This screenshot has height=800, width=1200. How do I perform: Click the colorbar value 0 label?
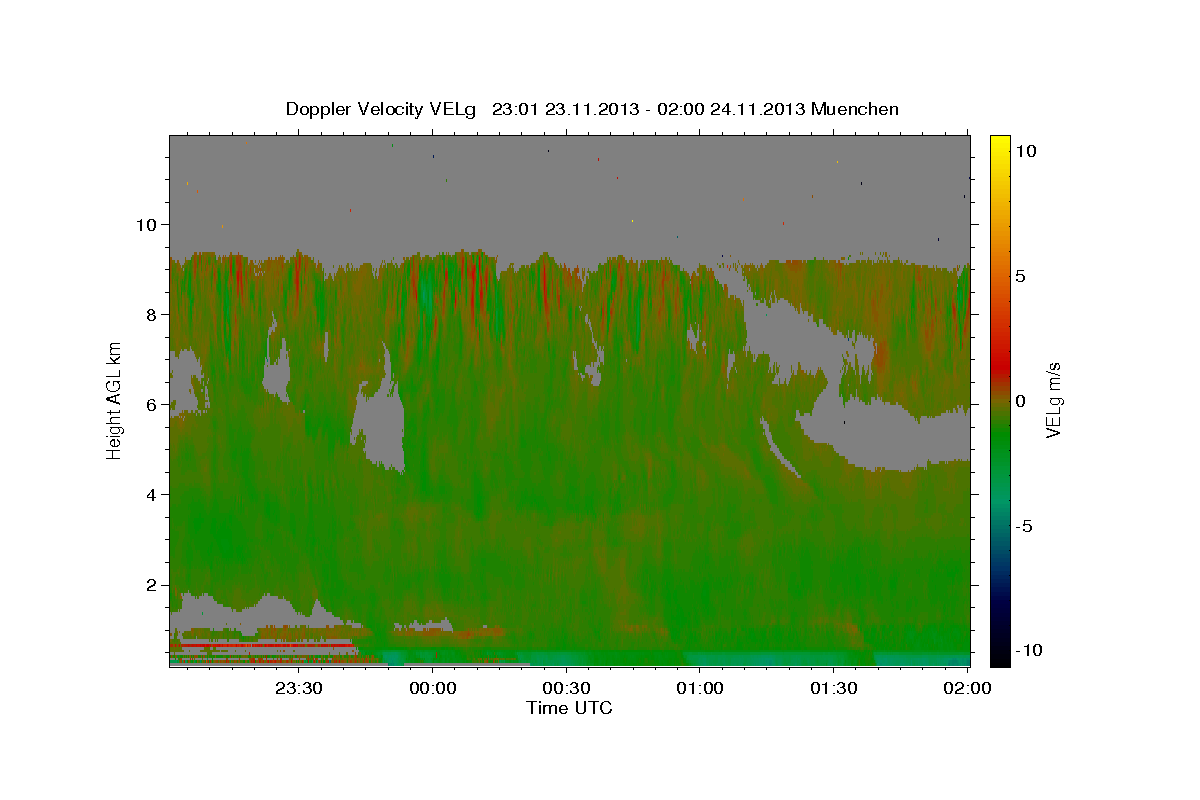tap(1021, 401)
